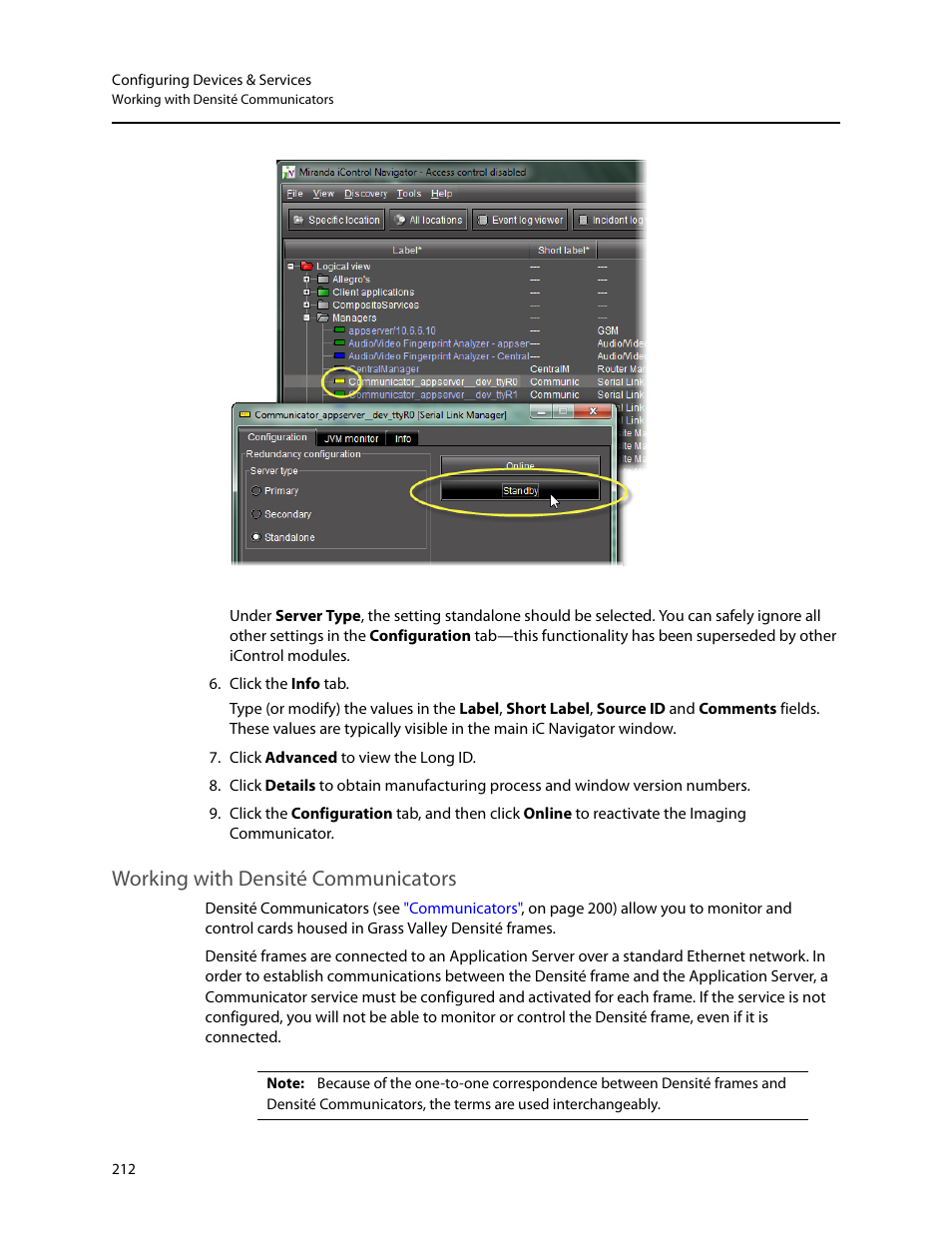Click the Miranda iControl Navigator app icon
Screen dimensions: 952x1233
pos(289,172)
